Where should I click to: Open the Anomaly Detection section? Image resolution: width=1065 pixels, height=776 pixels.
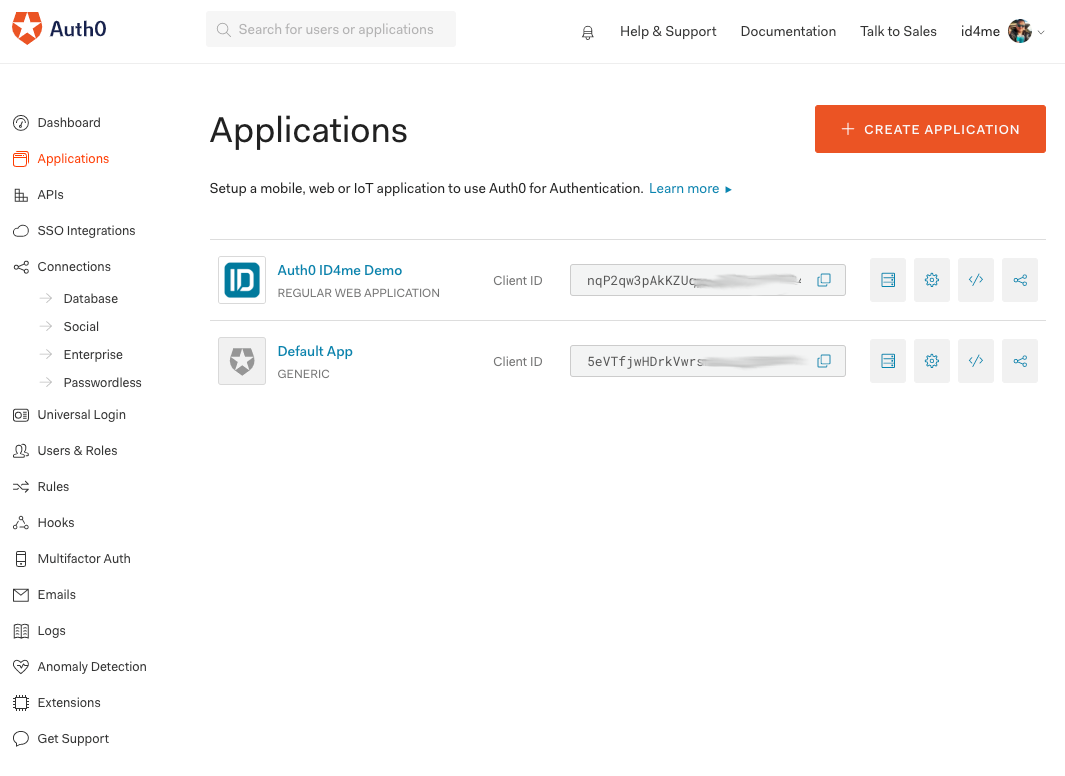coord(92,666)
